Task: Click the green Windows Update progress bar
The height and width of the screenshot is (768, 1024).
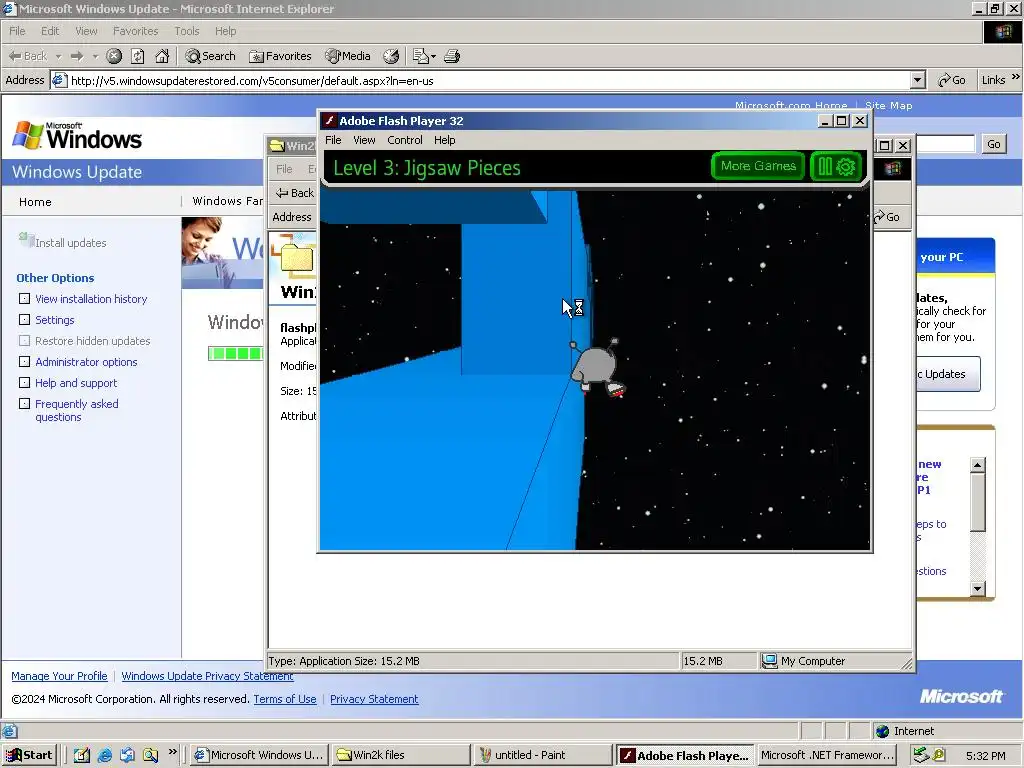Action: pos(236,353)
